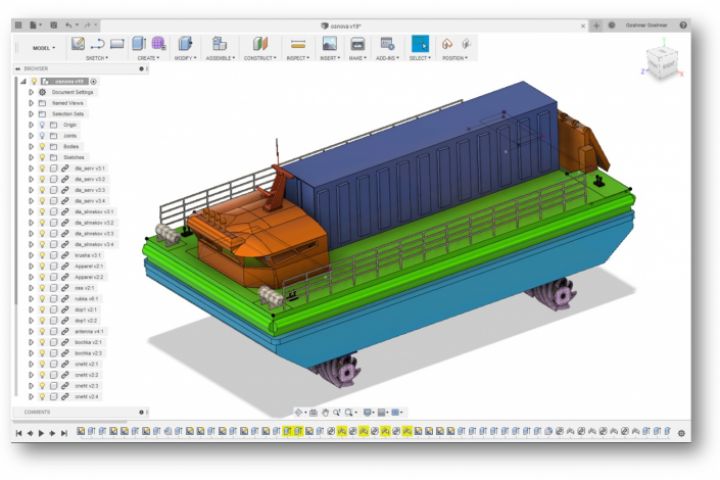Open the File menu icon
The image size is (720, 480).
(35, 25)
